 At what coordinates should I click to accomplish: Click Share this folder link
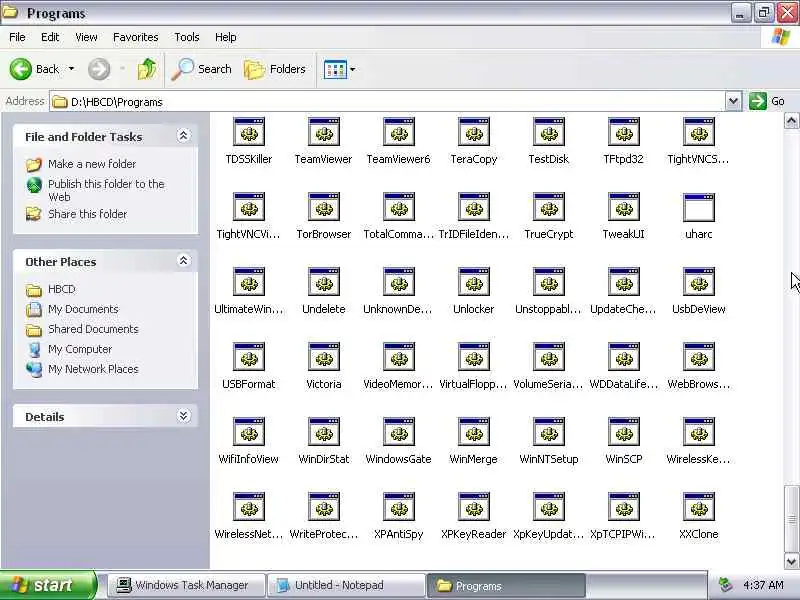click(x=87, y=214)
